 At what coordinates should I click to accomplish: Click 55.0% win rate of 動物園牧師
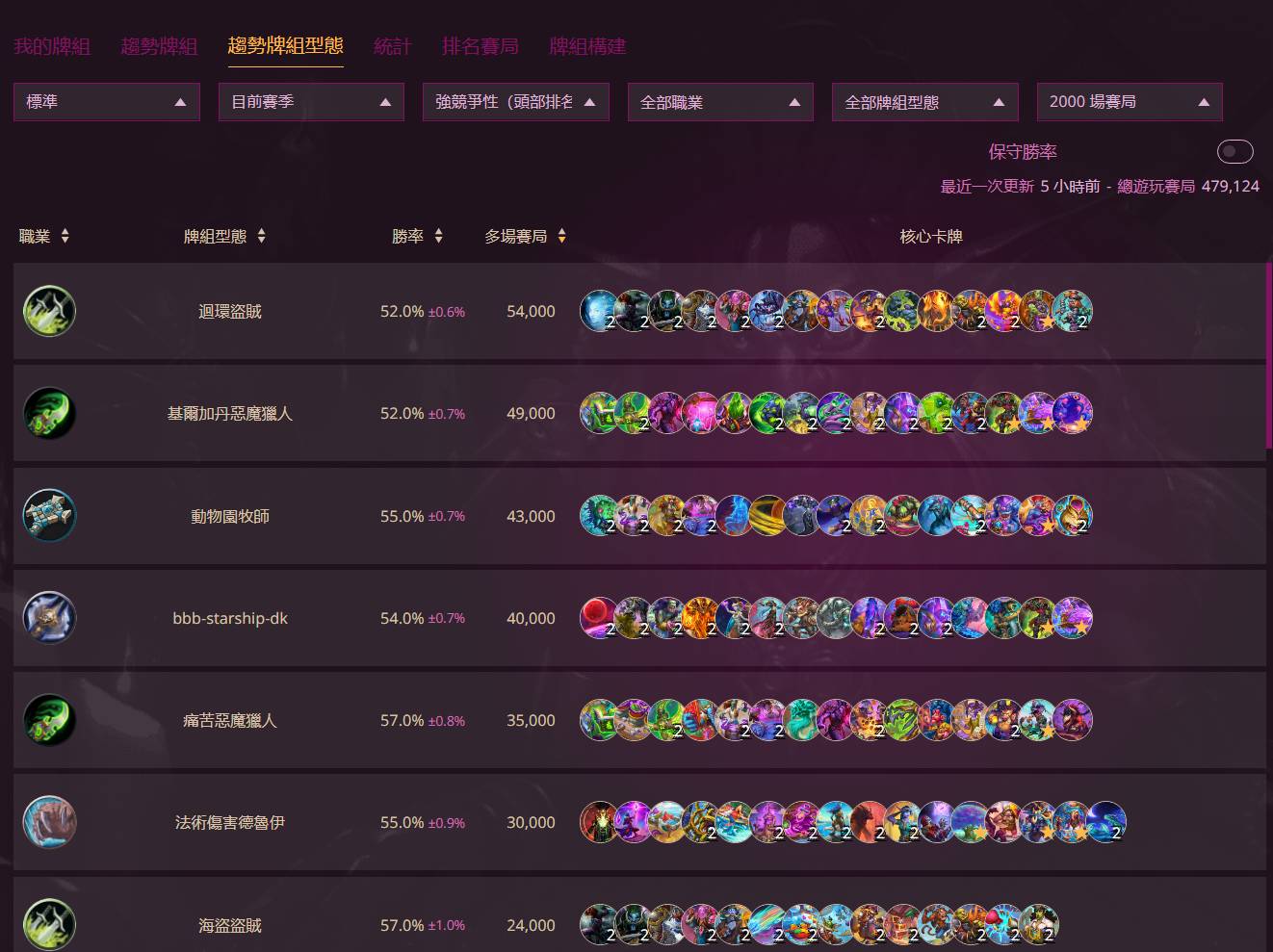(402, 516)
